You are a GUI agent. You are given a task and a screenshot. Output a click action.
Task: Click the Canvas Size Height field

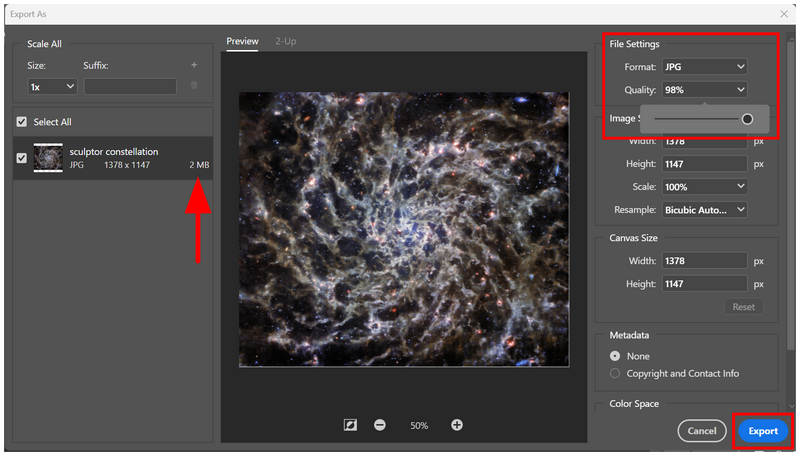tap(704, 284)
